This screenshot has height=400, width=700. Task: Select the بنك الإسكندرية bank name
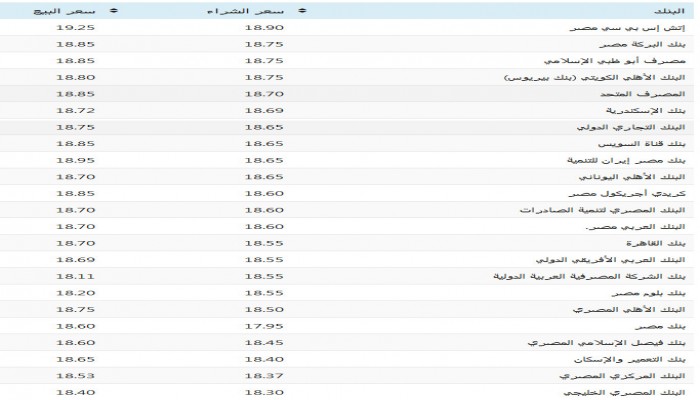[645, 110]
